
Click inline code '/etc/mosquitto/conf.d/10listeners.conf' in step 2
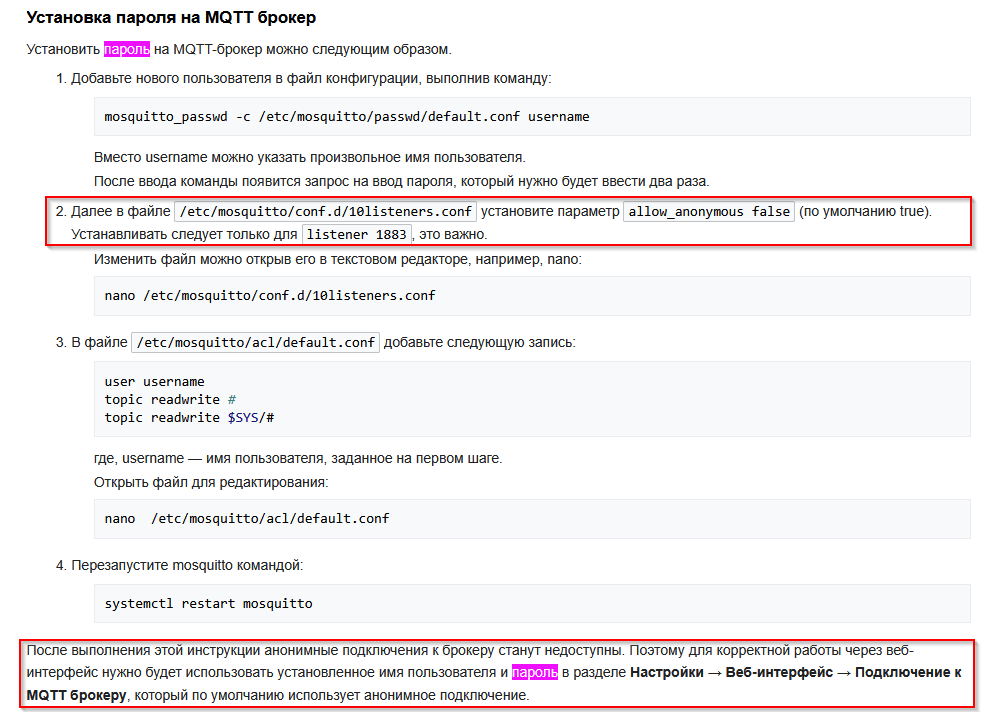click(326, 212)
